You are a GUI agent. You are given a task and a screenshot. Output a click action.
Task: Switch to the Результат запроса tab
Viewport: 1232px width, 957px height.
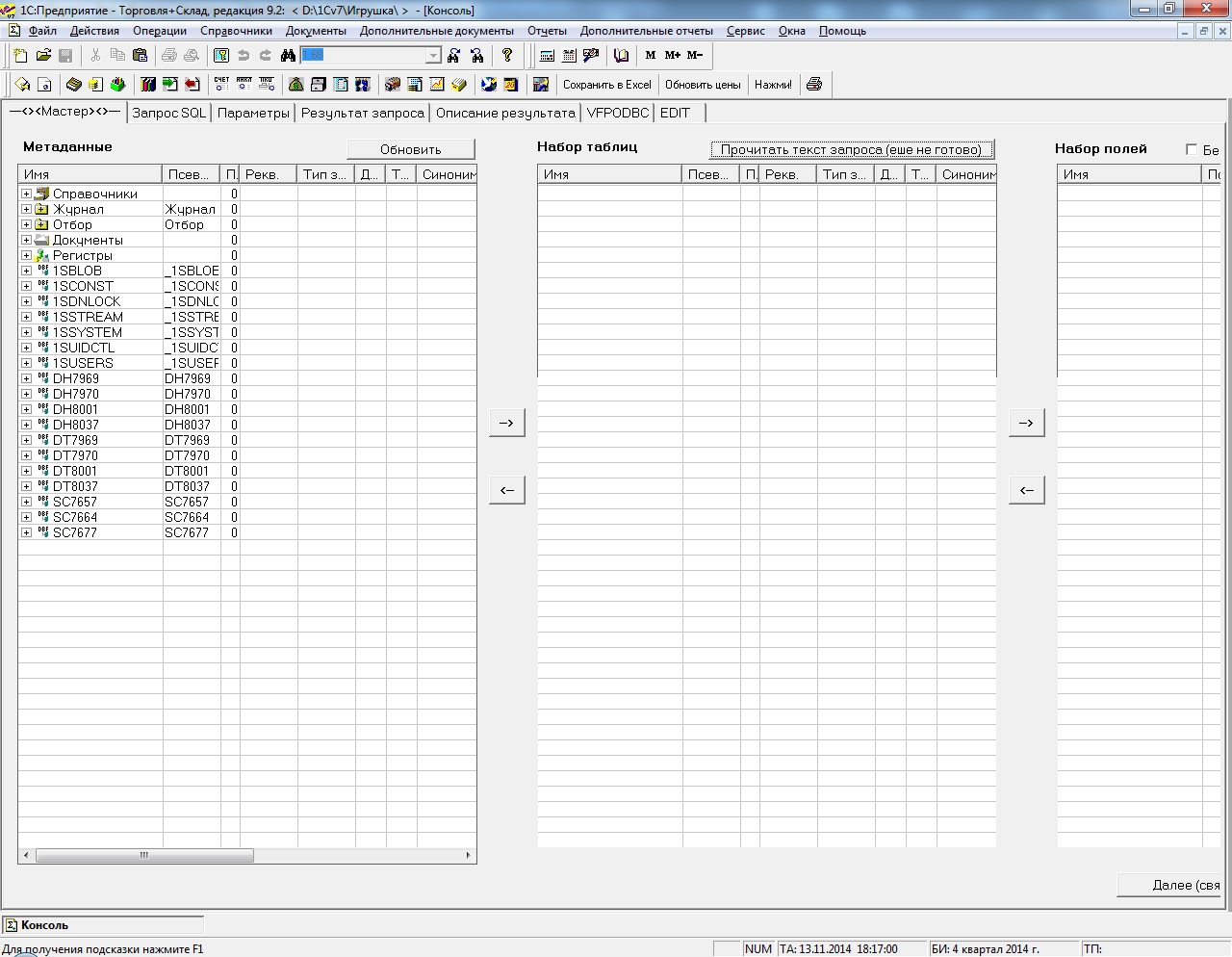362,113
